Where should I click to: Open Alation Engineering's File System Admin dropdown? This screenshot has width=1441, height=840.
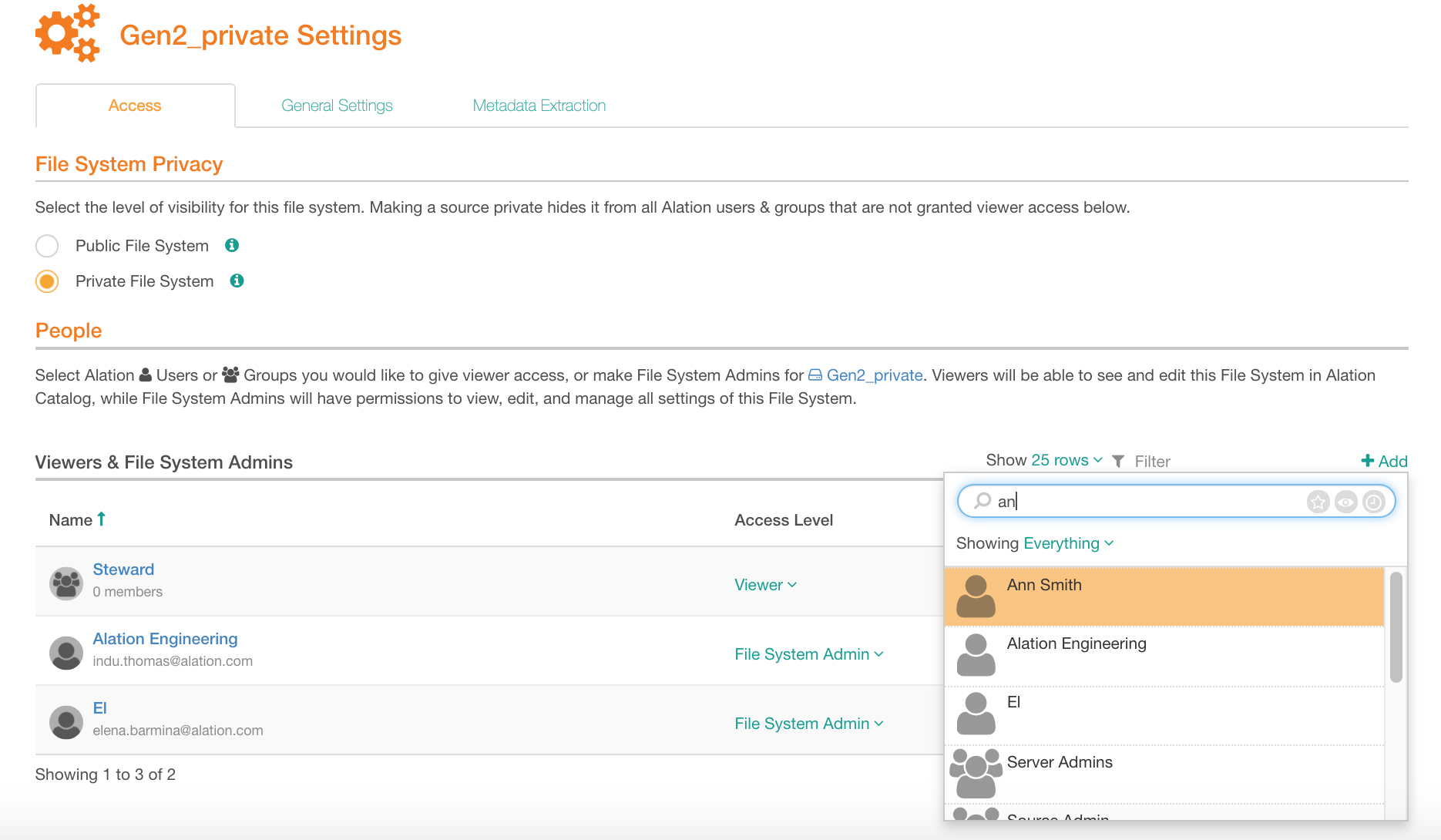809,654
